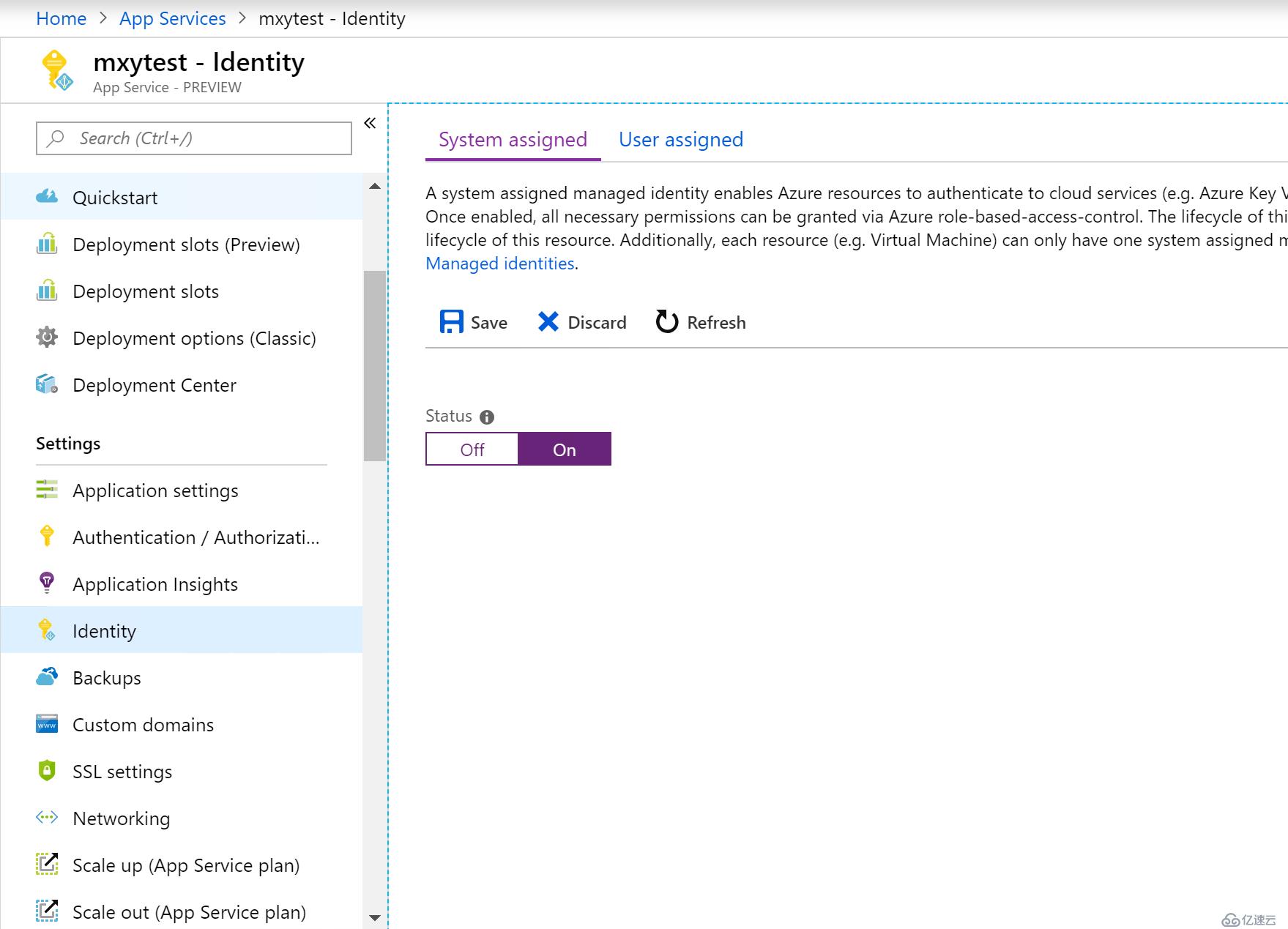Click the Discard X icon
The height and width of the screenshot is (929, 1288).
(548, 321)
